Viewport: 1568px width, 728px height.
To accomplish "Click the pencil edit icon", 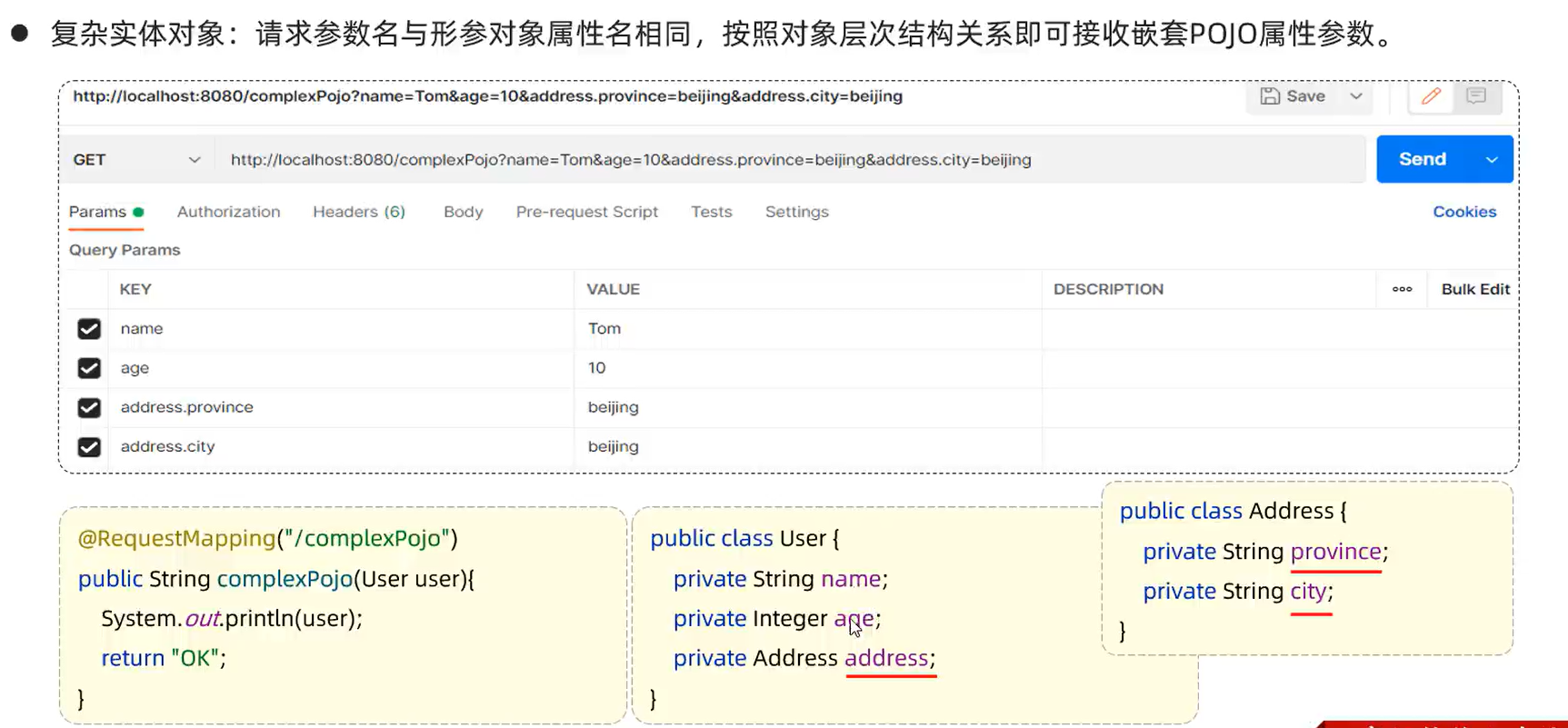I will (1431, 96).
